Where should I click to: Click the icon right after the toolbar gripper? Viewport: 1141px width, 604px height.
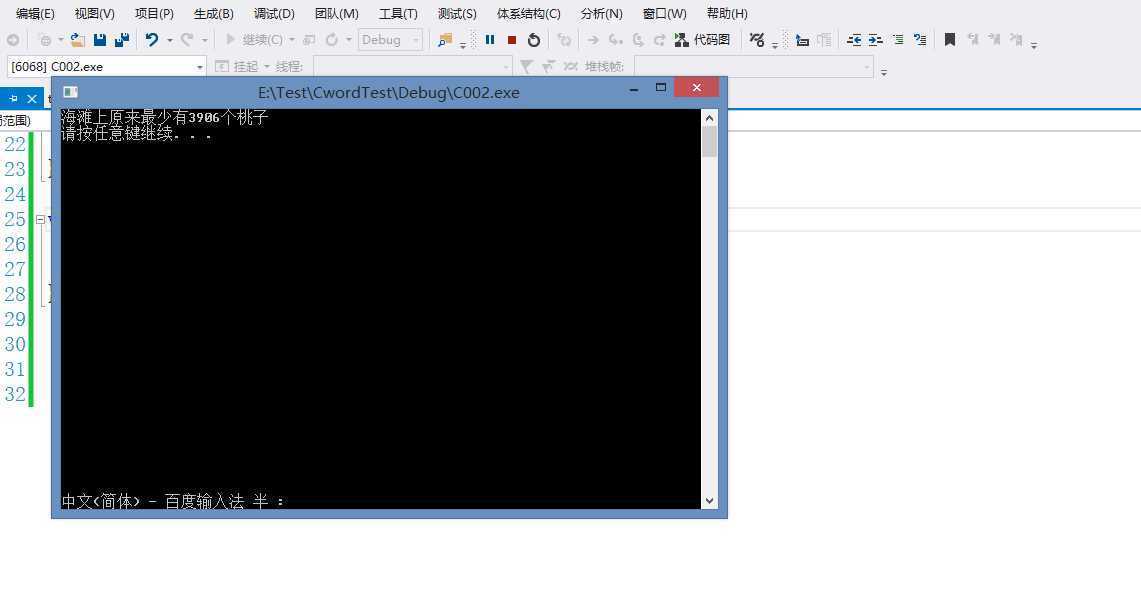point(802,40)
